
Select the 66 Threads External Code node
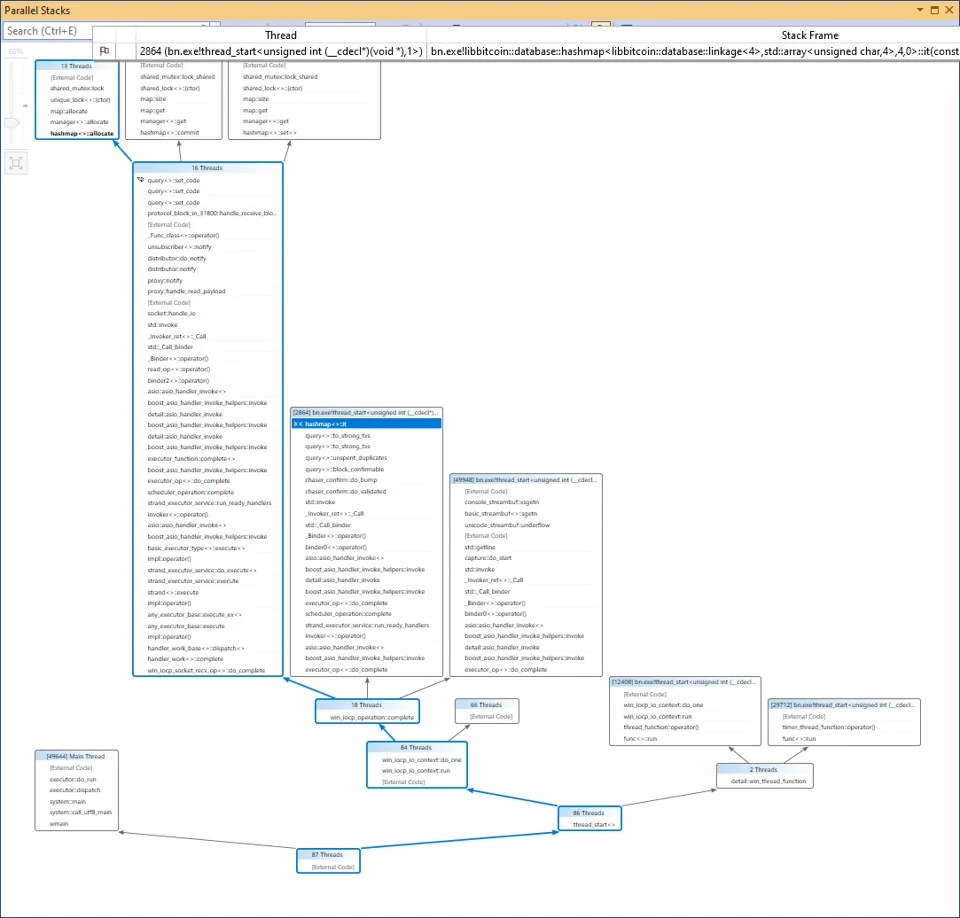coord(487,711)
